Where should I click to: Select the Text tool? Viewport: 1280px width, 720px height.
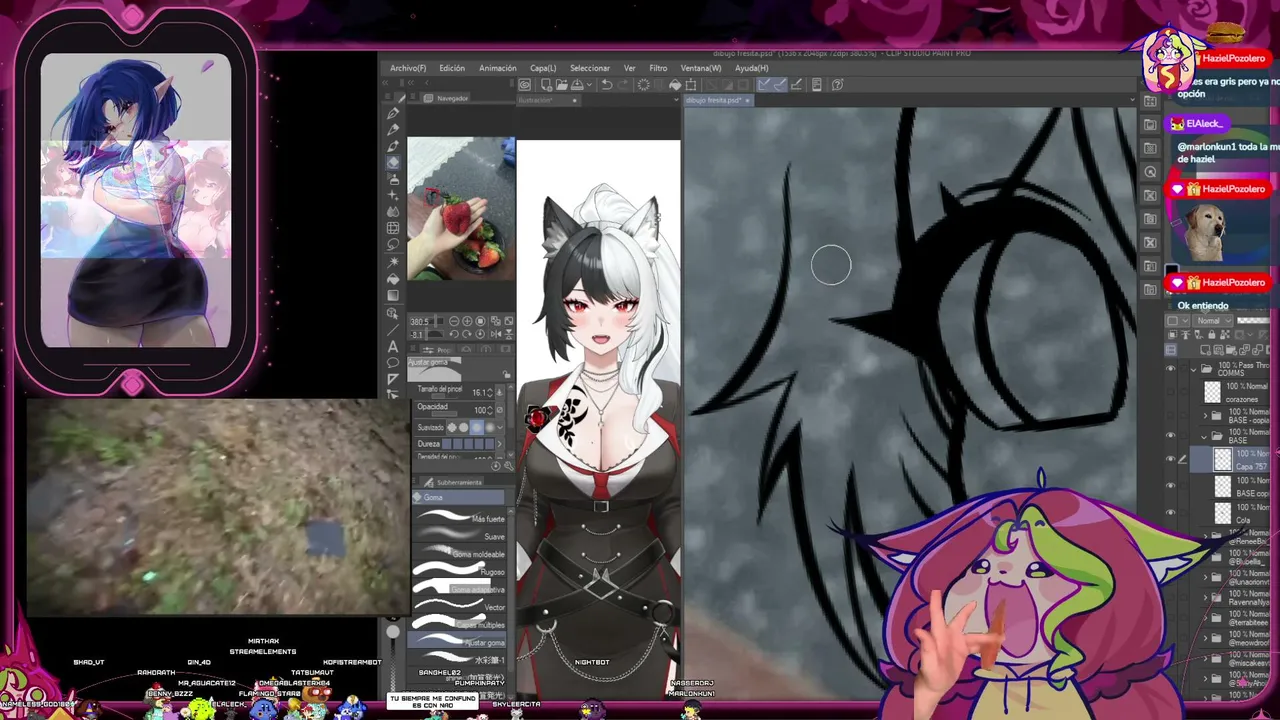(x=393, y=346)
